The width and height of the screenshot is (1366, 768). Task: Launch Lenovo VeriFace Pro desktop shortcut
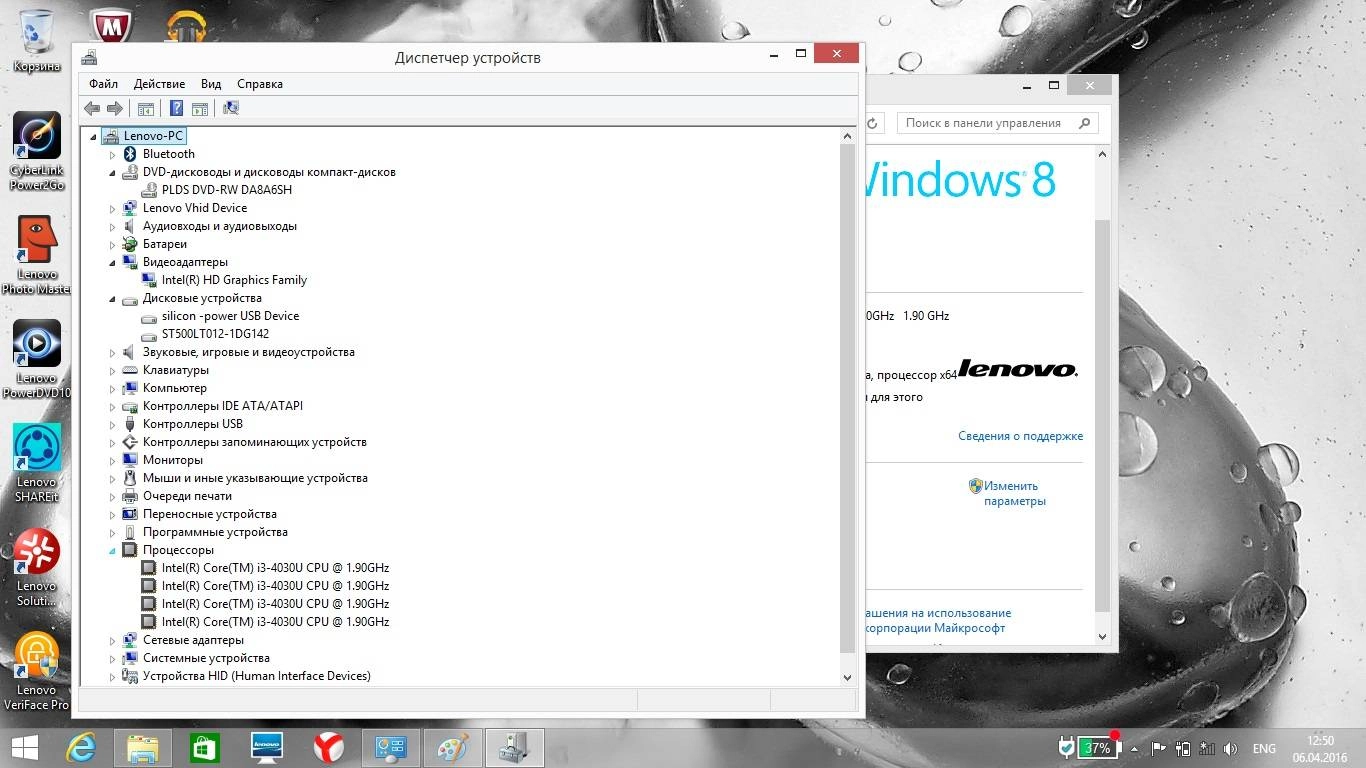37,671
